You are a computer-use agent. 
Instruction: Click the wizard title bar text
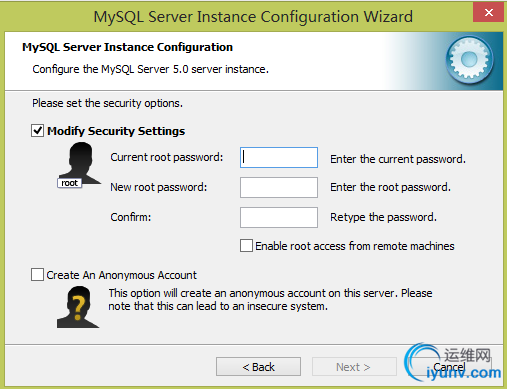pos(253,16)
